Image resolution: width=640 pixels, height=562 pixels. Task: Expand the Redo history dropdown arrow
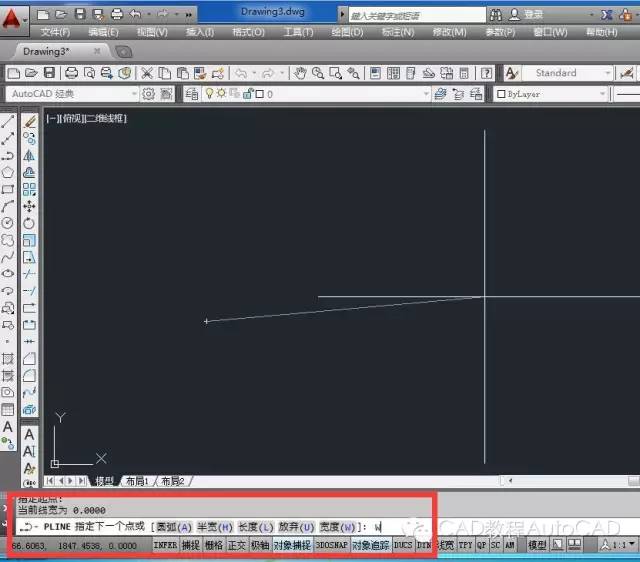(282, 73)
